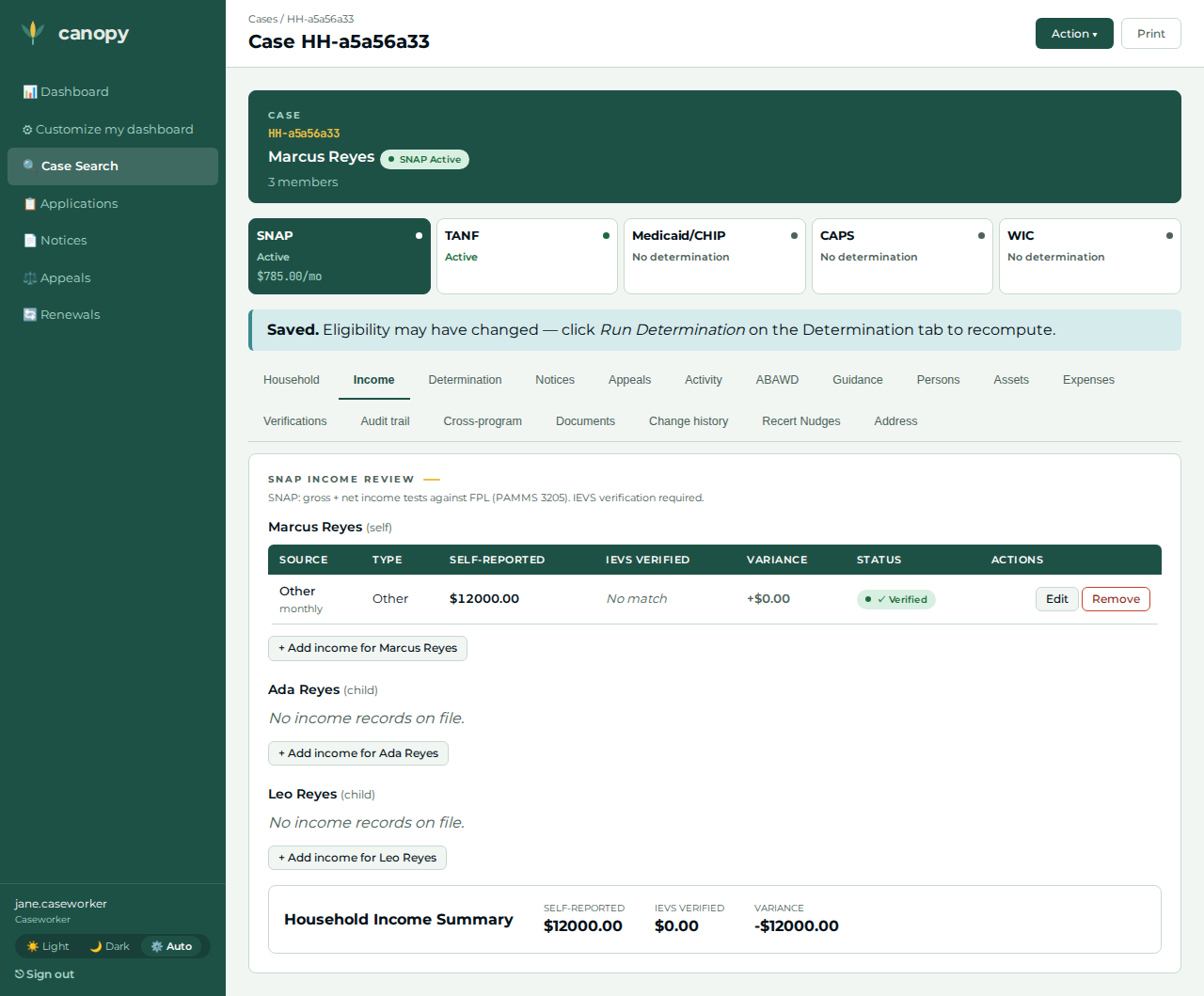The image size is (1204, 996).
Task: Click the canopy leaf logo icon
Action: pos(33,33)
